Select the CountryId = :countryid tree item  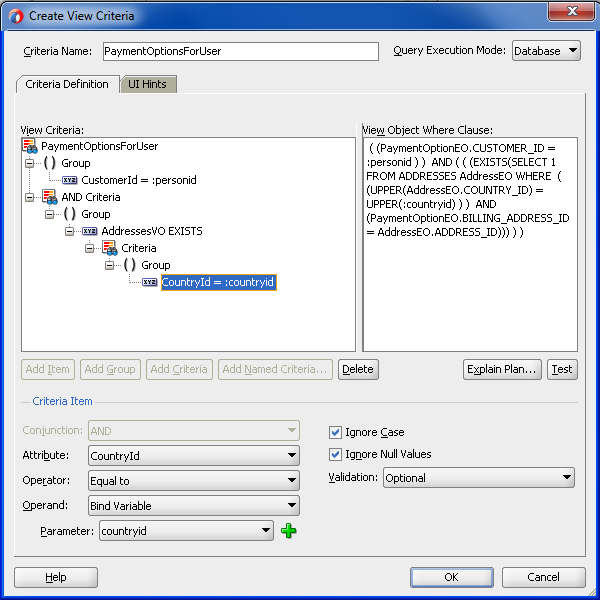click(218, 282)
